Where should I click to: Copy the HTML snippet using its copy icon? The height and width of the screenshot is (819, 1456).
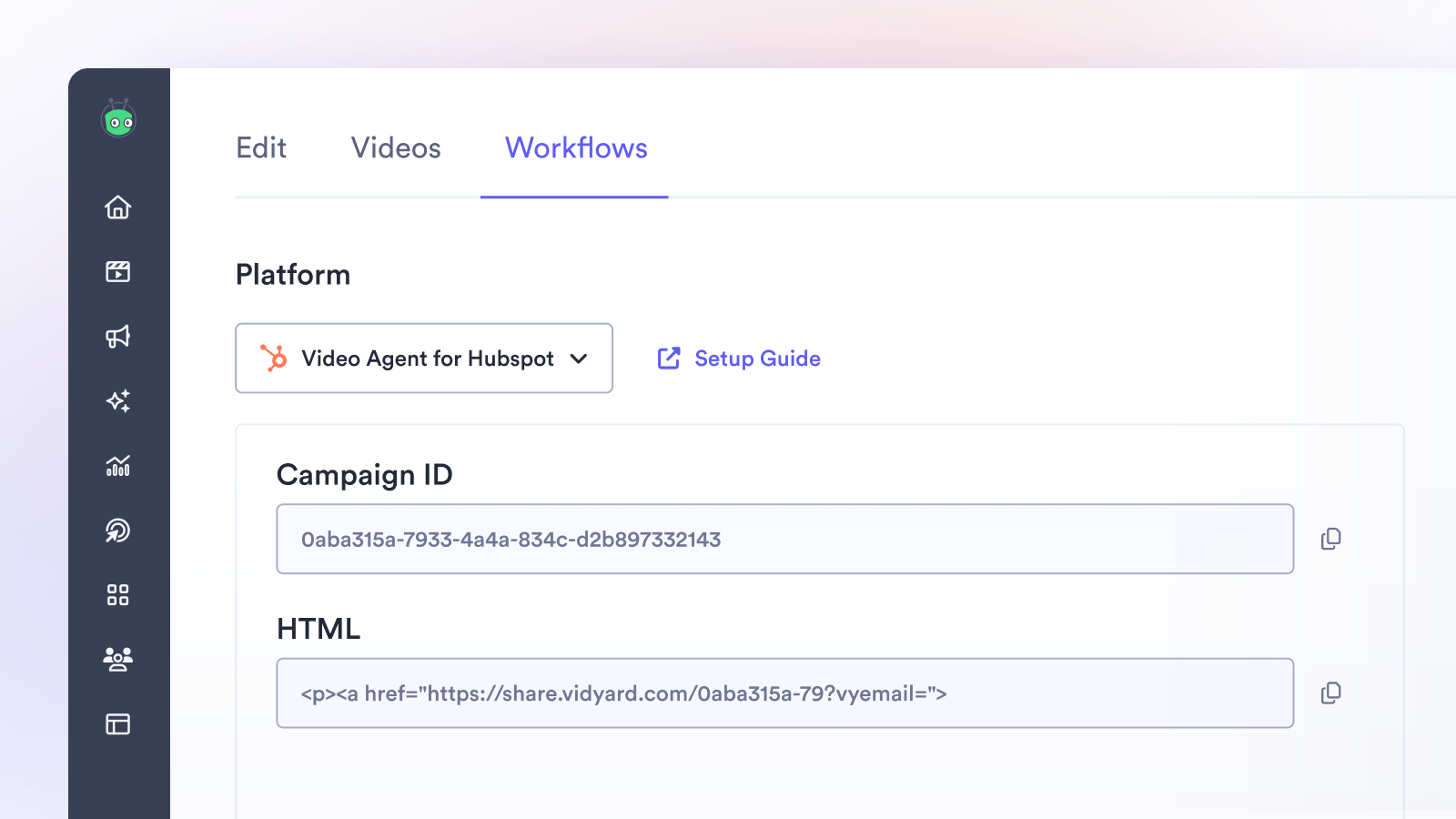point(1331,693)
